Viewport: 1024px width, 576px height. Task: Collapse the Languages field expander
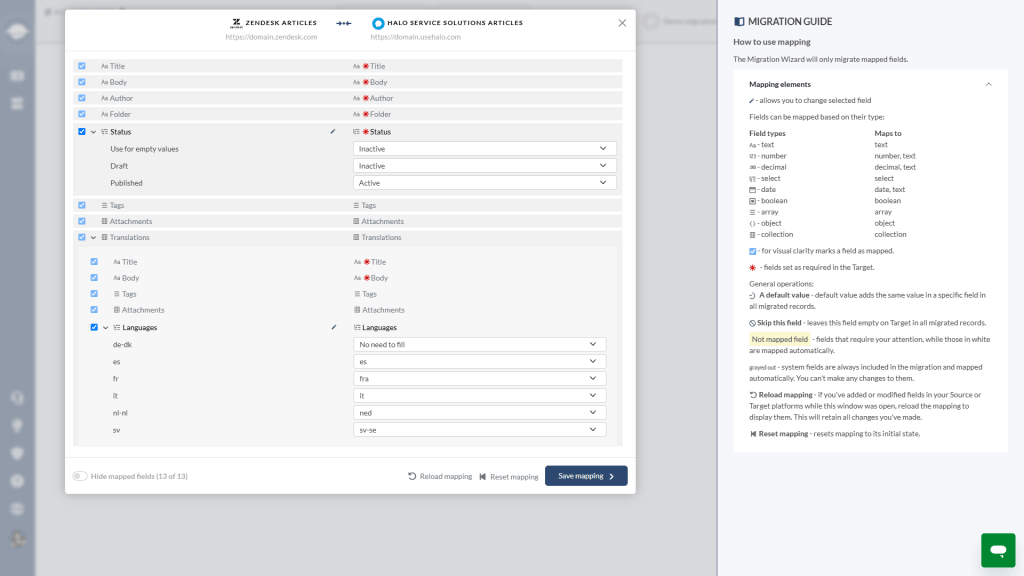[x=106, y=328]
